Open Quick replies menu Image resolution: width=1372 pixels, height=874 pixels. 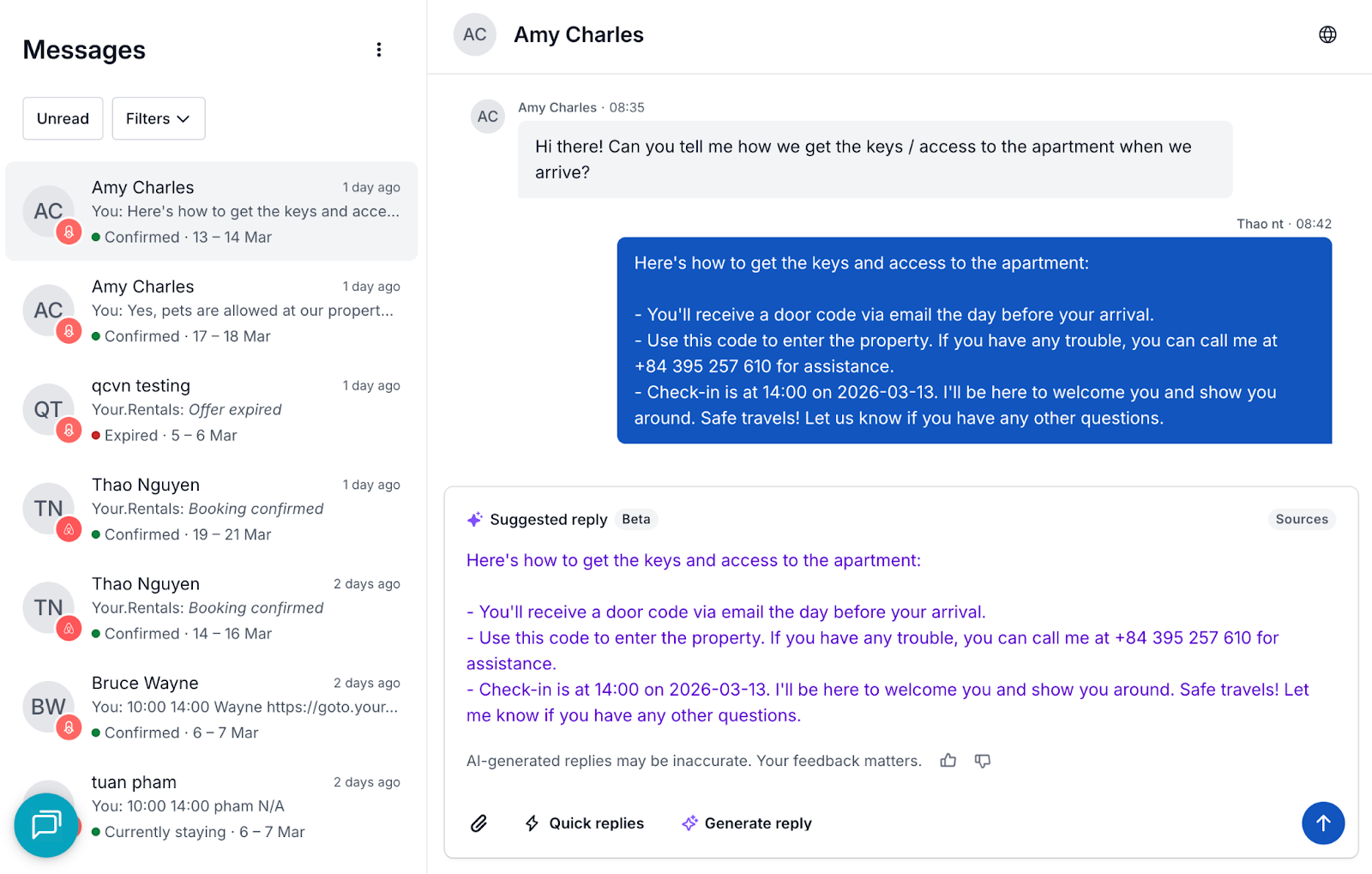click(584, 823)
